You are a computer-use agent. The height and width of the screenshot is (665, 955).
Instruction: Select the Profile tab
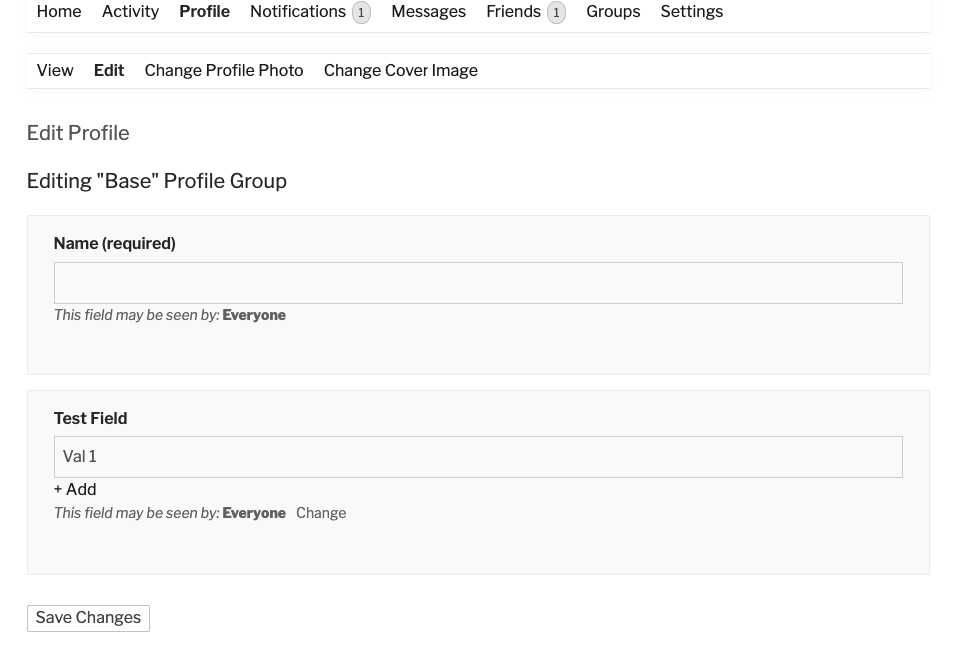tap(204, 12)
